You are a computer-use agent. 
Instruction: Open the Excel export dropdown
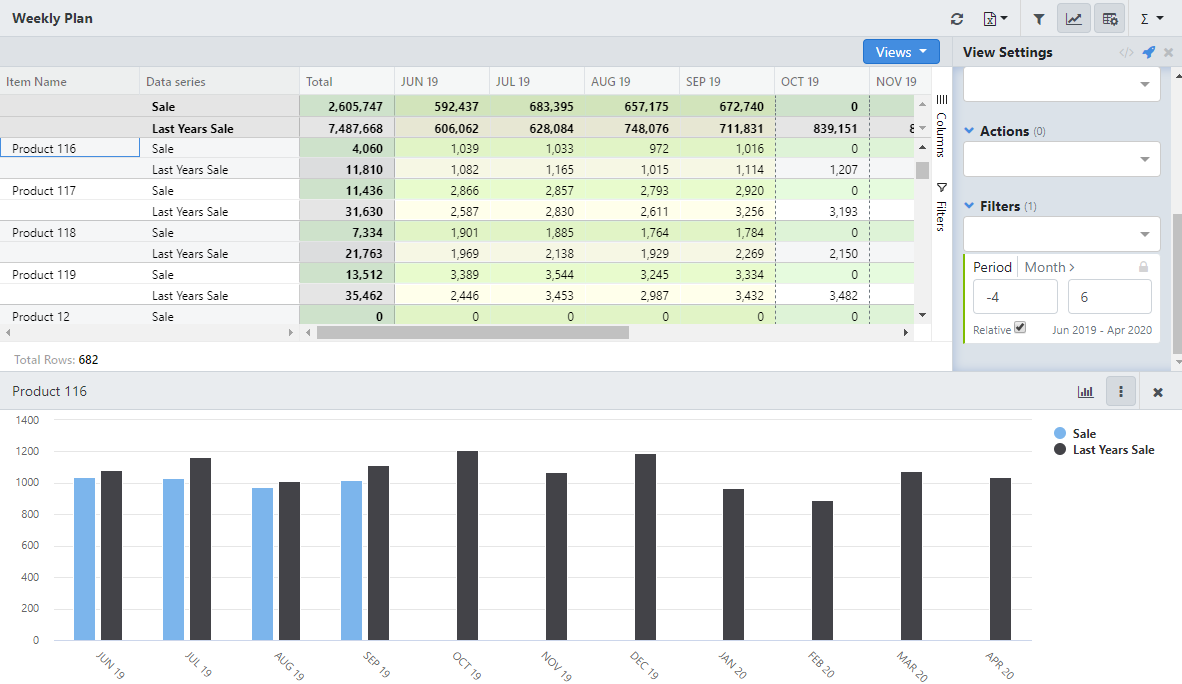tap(994, 19)
